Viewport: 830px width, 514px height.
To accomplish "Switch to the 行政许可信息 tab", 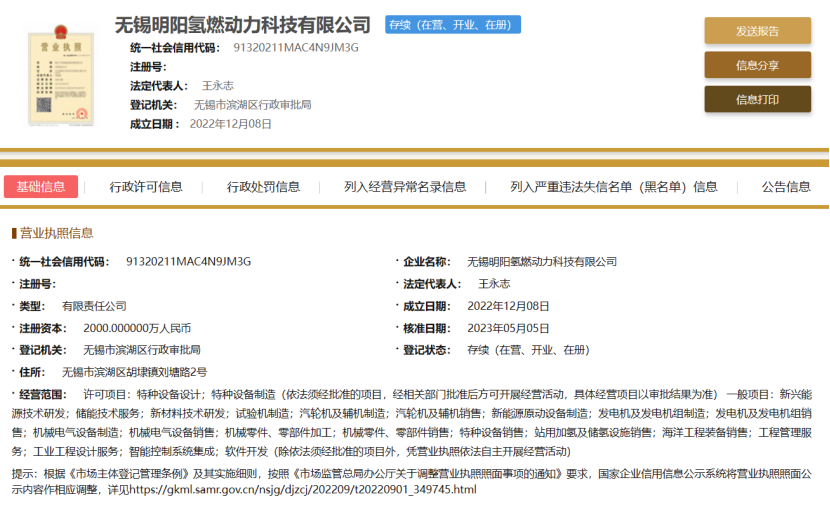I will 146,187.
